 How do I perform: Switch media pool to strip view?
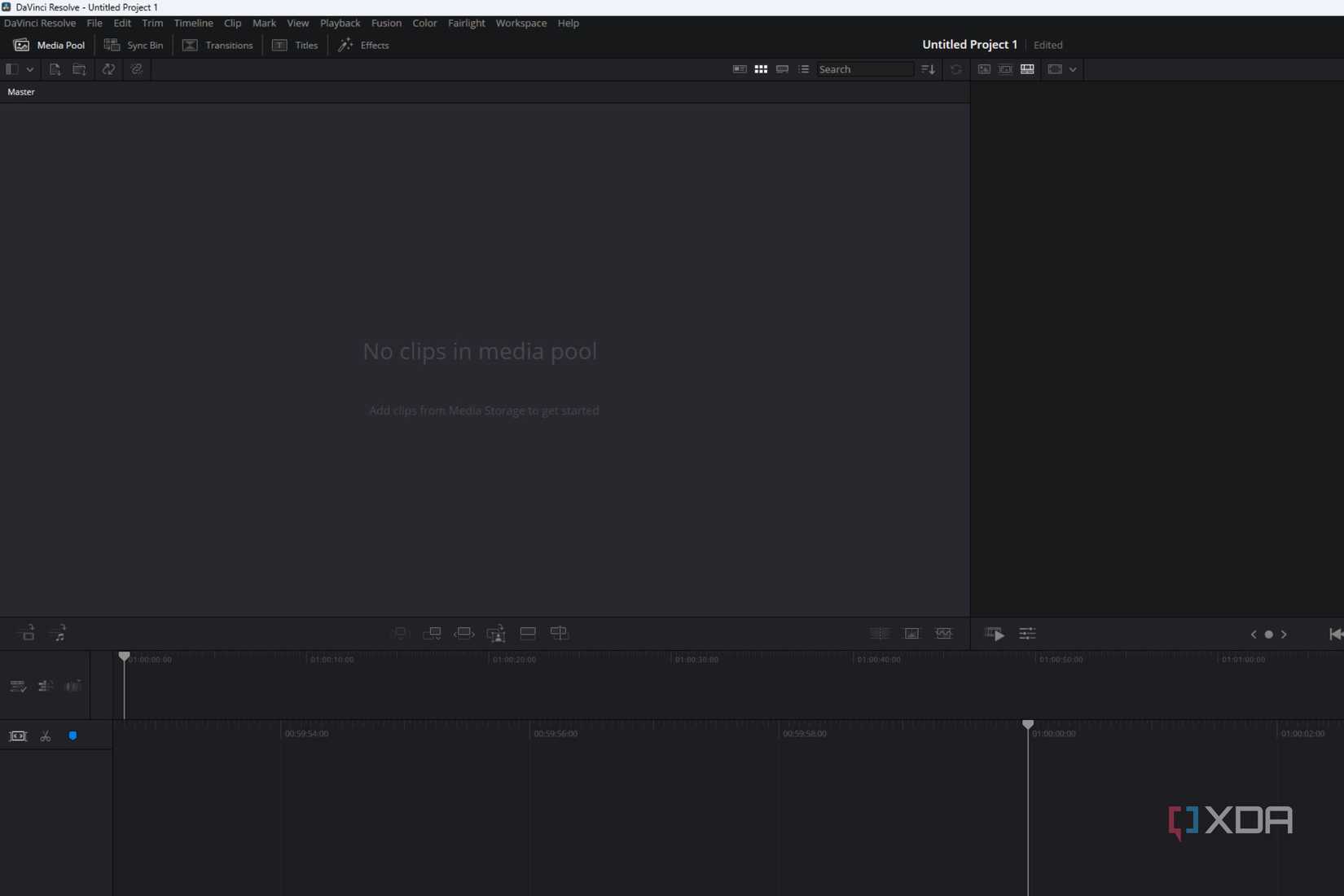pos(782,69)
